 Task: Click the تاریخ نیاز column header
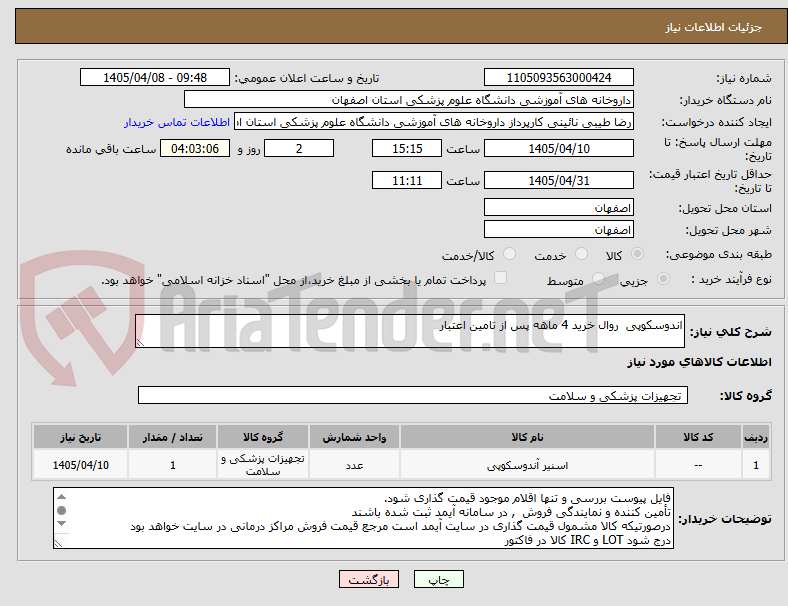click(x=80, y=437)
